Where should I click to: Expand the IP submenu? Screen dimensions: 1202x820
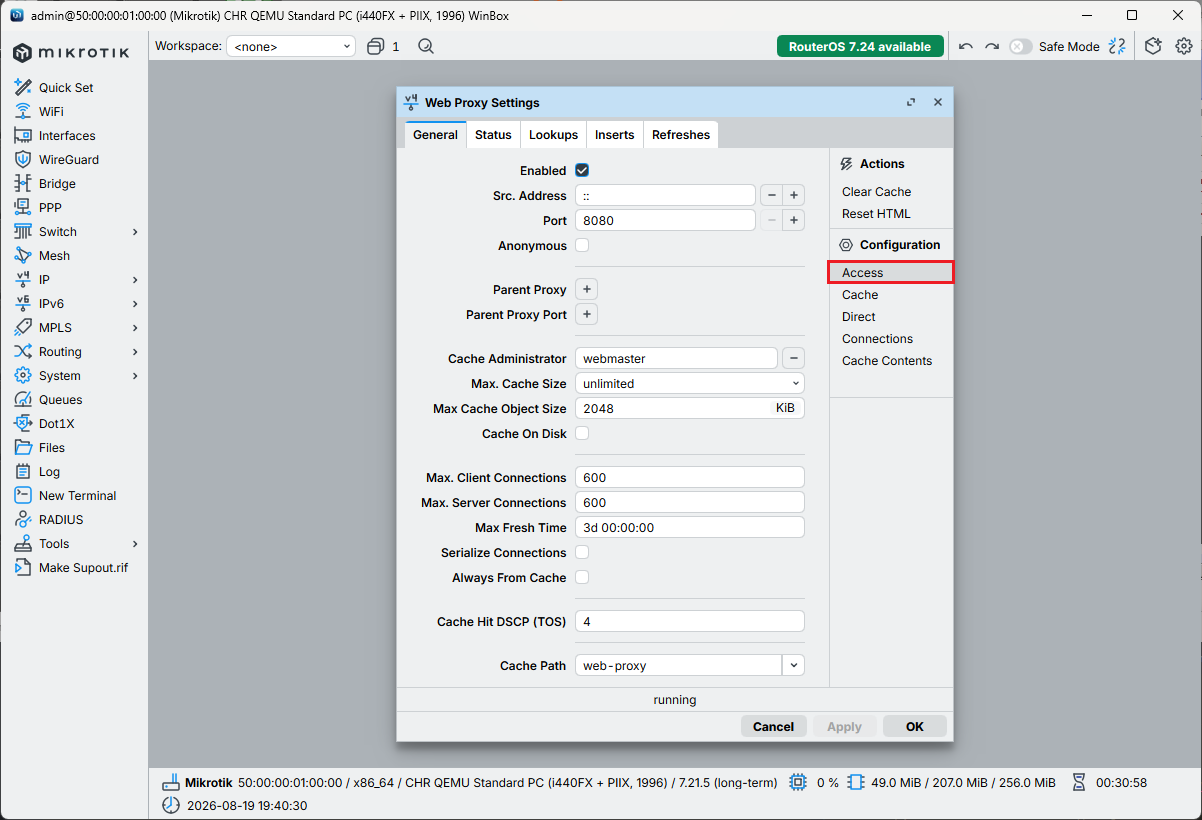[x=135, y=280]
